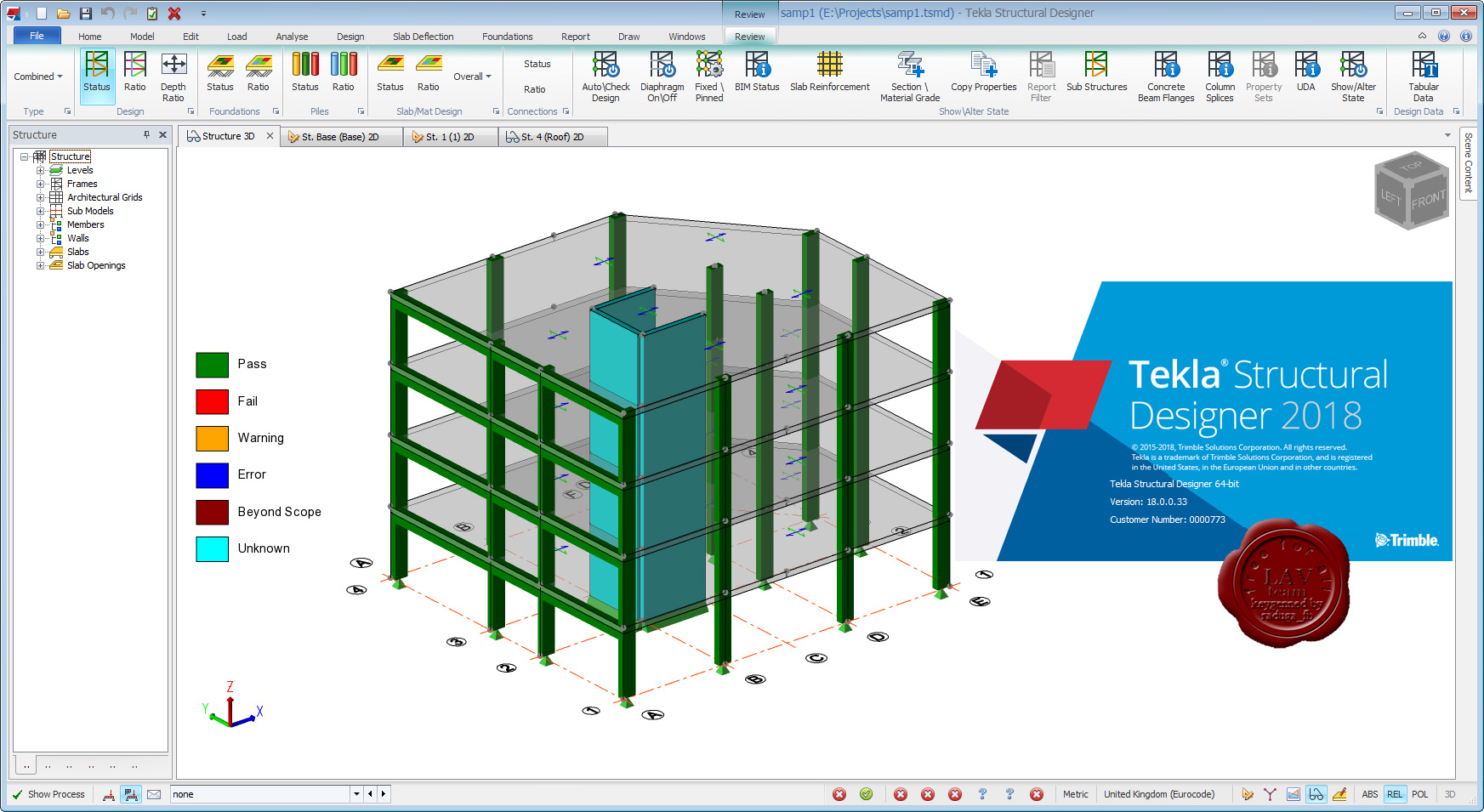The height and width of the screenshot is (812, 1484).
Task: Expand the Sub Models node
Action: (40, 211)
